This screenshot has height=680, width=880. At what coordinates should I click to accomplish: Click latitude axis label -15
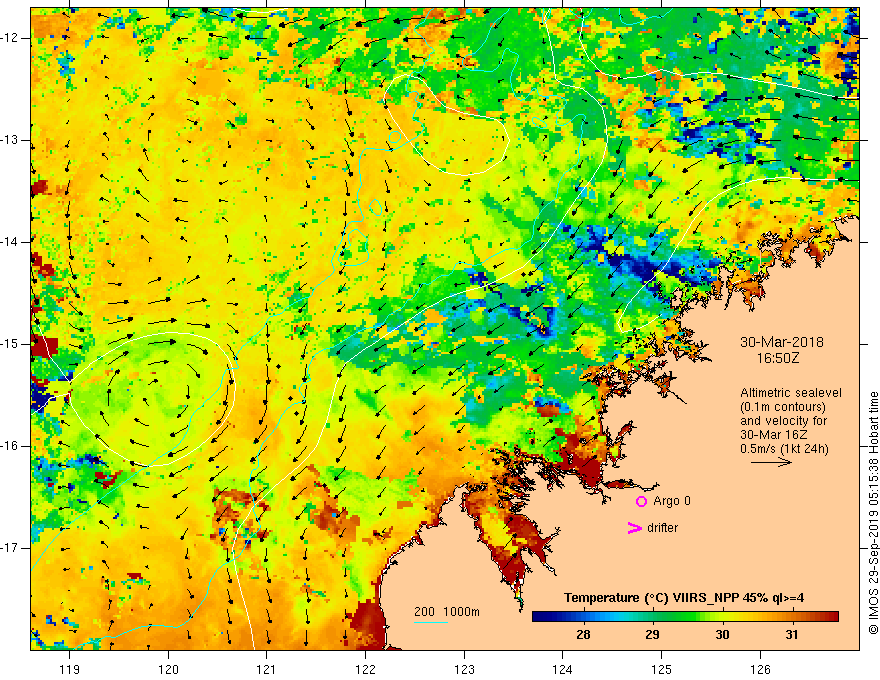(11, 344)
